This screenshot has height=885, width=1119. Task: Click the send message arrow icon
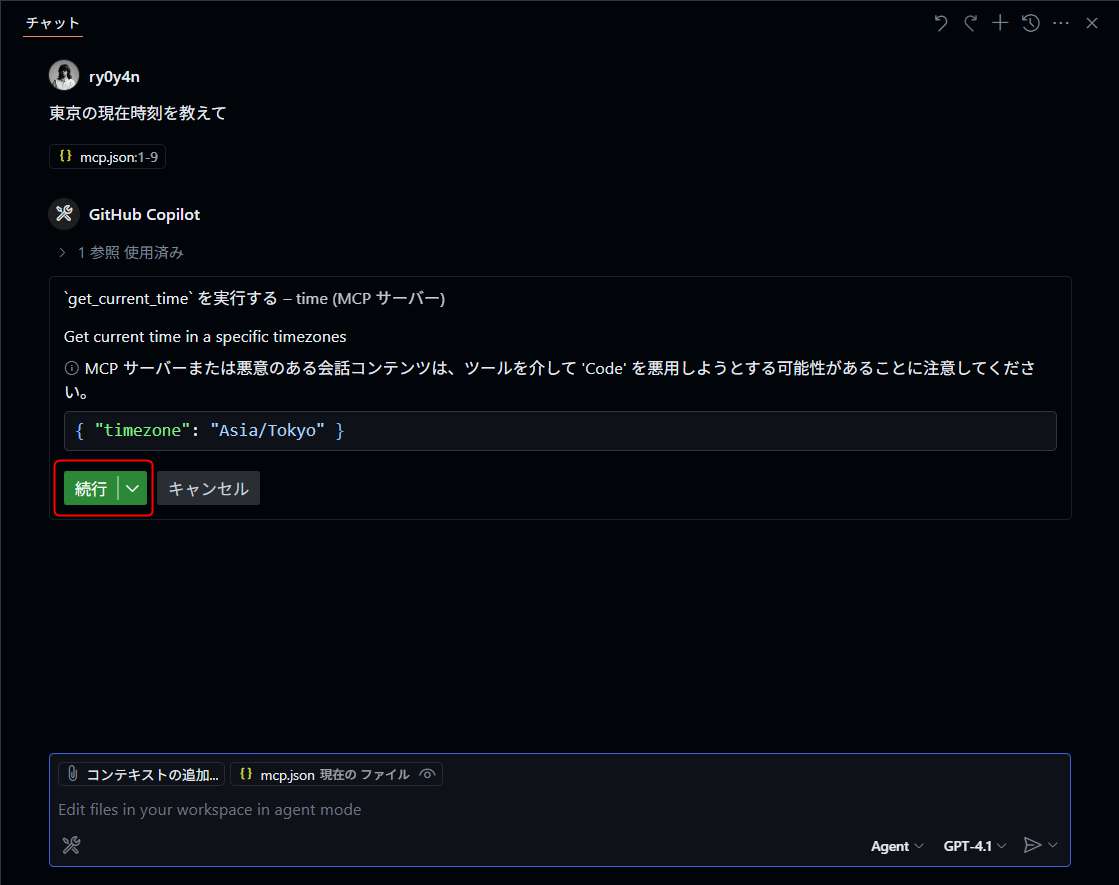(x=1032, y=845)
